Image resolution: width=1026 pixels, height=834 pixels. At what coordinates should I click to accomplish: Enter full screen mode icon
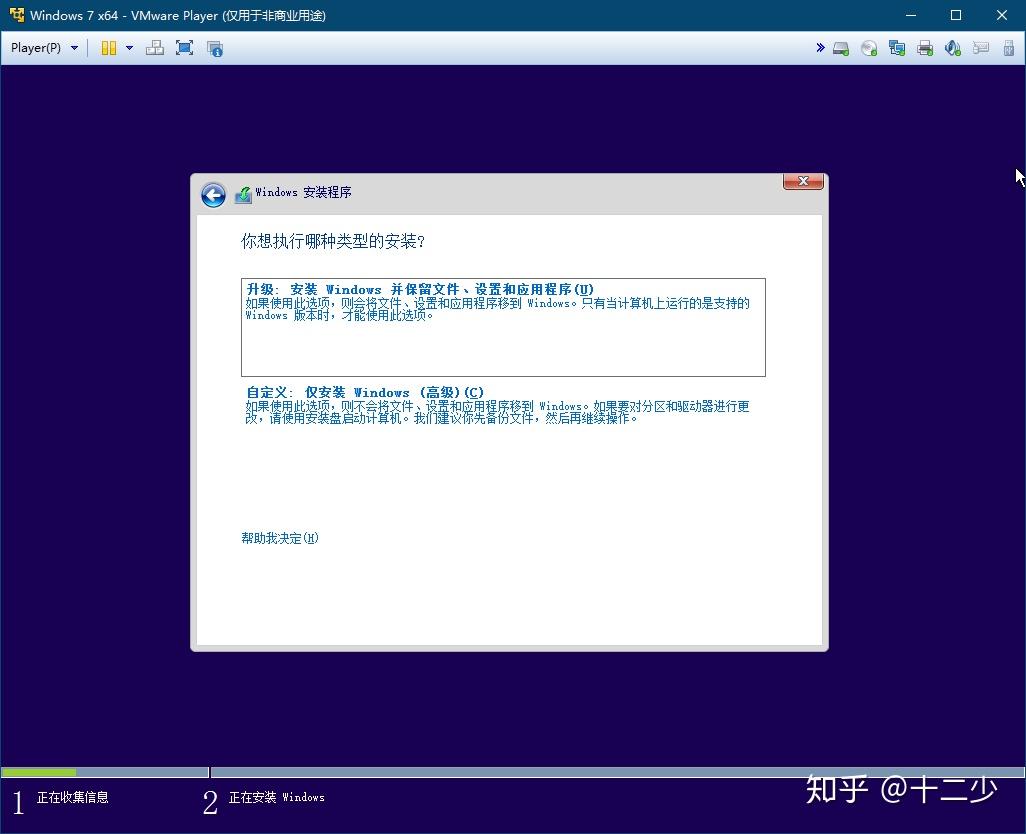click(x=185, y=48)
